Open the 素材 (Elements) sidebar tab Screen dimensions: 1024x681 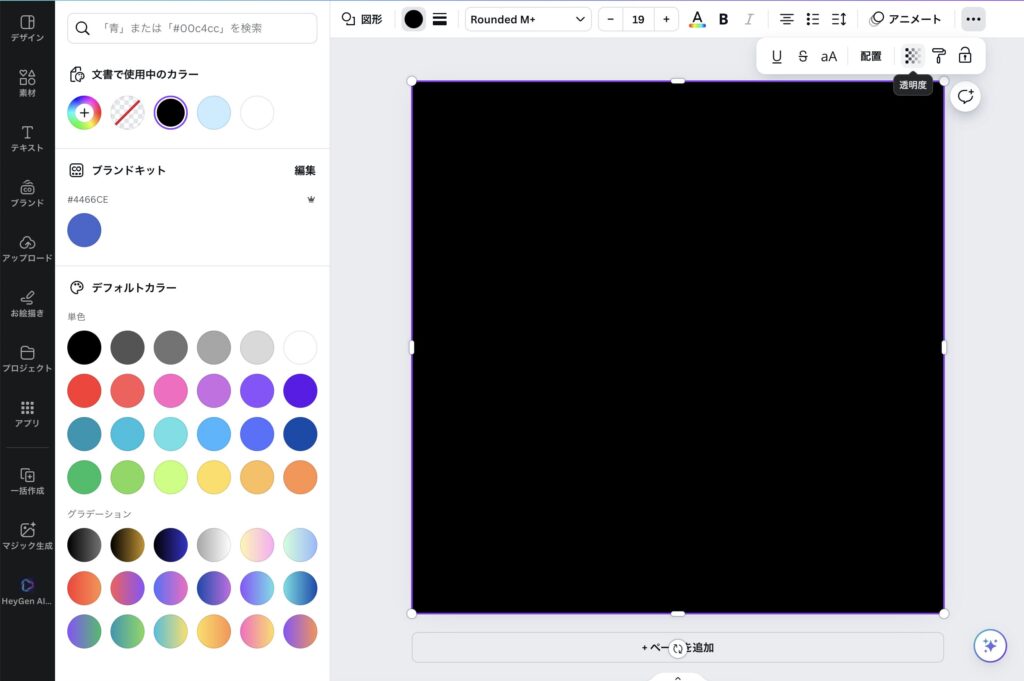point(27,83)
